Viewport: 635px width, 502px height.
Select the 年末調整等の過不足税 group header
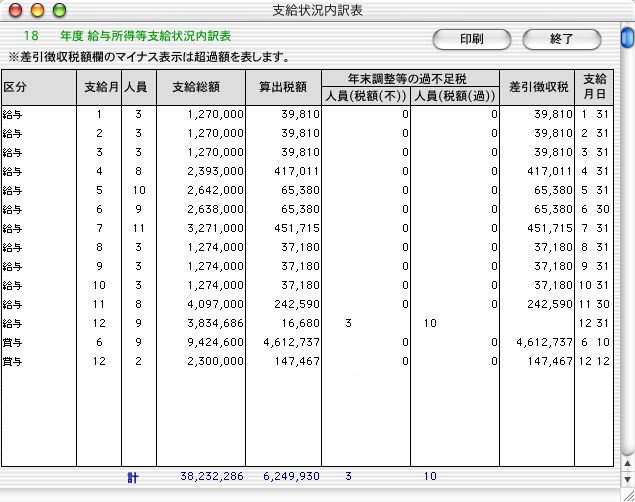[410, 77]
